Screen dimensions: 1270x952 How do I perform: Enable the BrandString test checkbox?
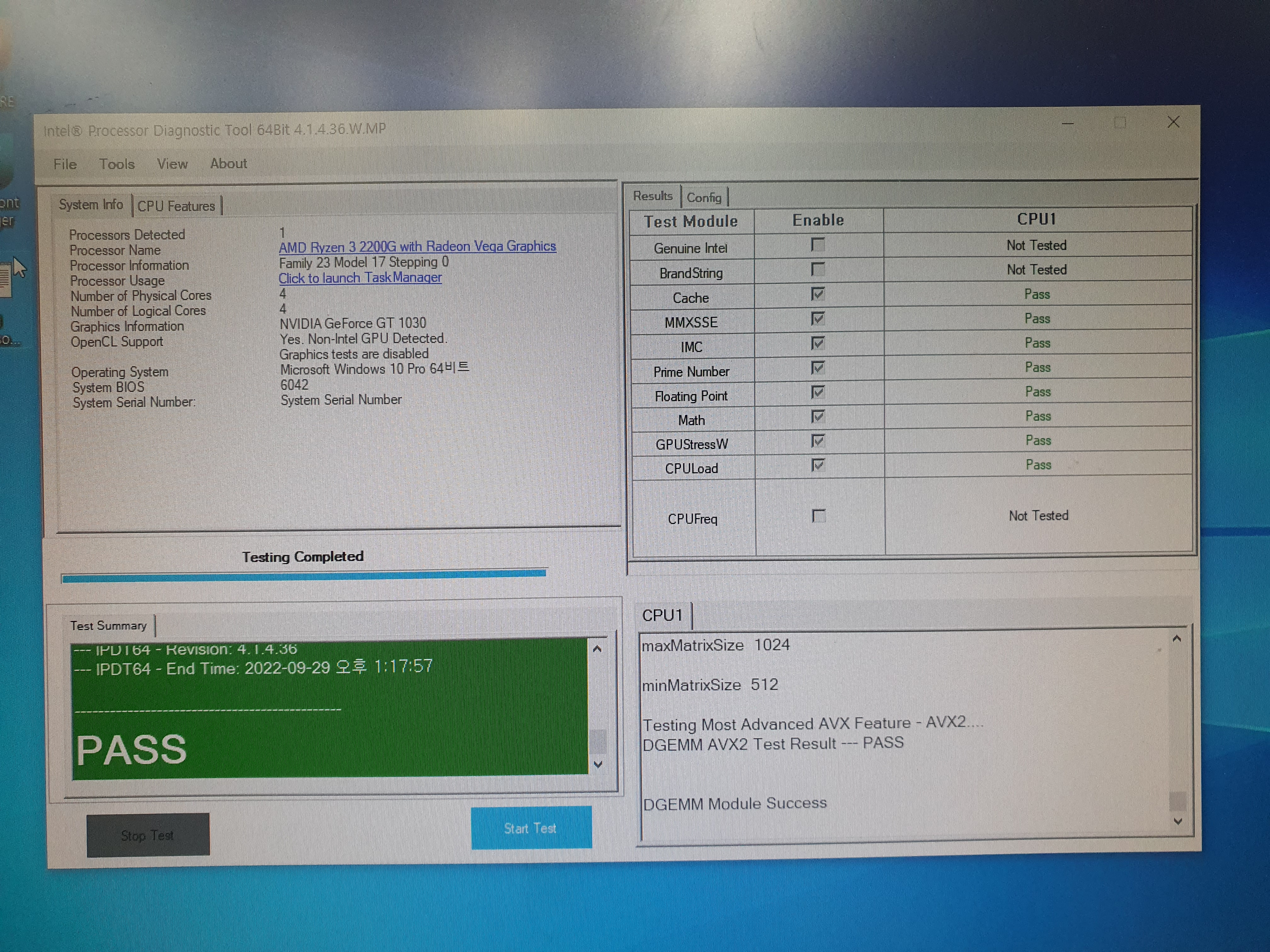[818, 269]
